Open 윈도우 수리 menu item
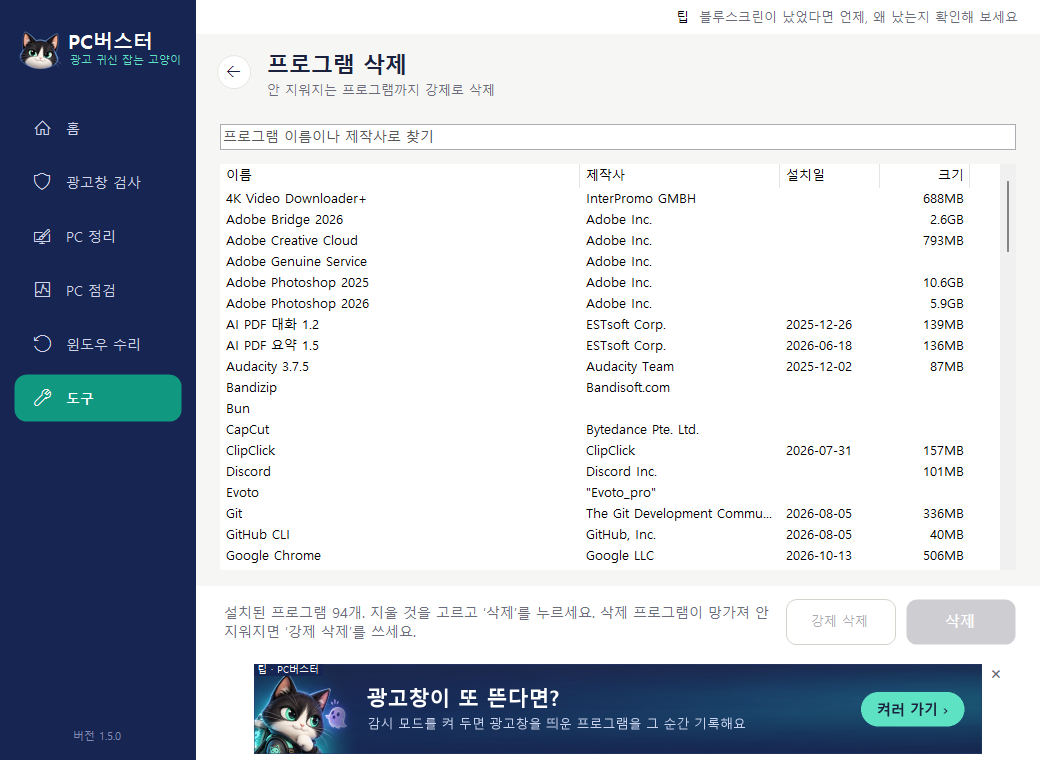1040x760 pixels. pos(98,344)
